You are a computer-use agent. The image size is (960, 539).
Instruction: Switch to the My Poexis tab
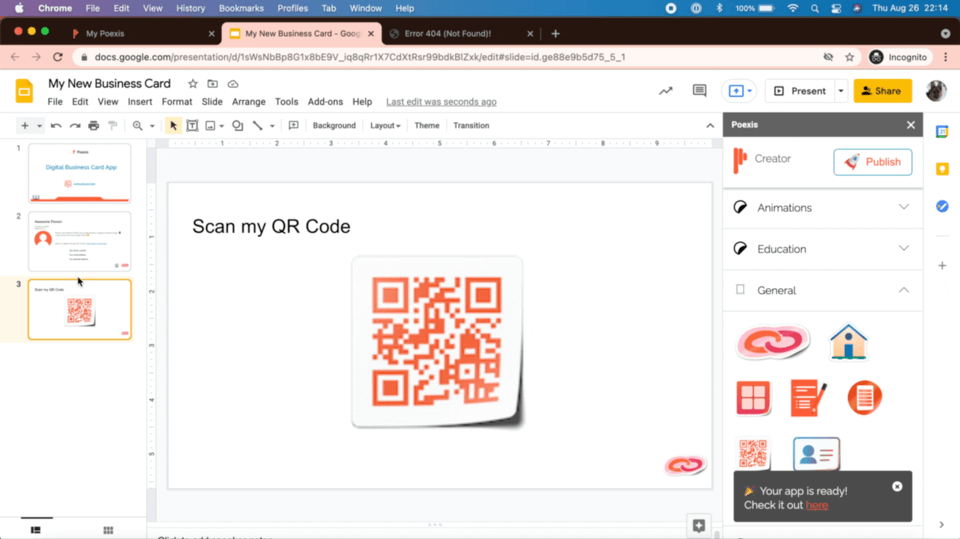142,34
